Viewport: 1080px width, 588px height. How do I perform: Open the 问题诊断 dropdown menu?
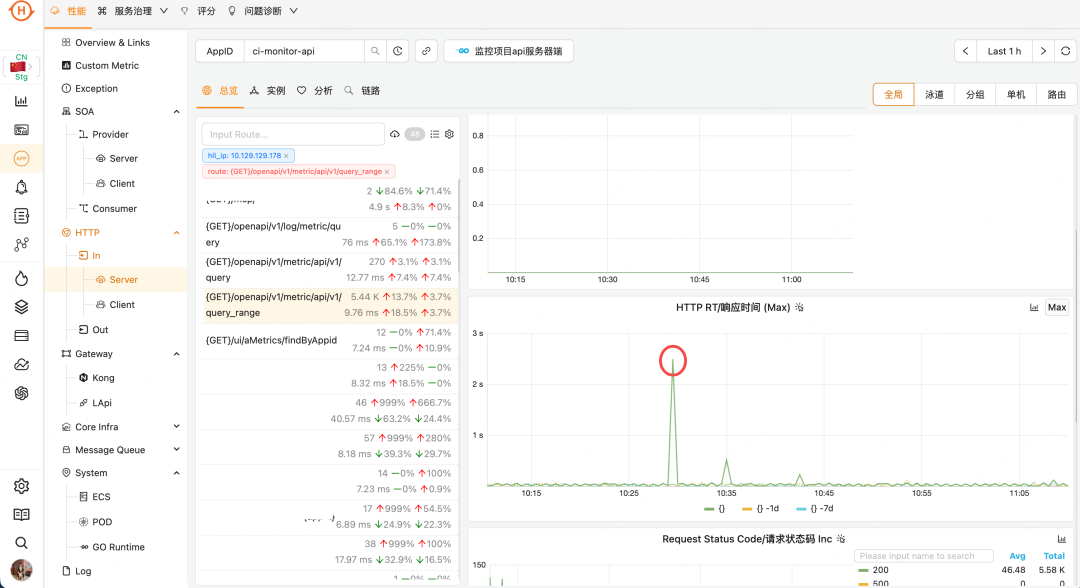click(263, 11)
